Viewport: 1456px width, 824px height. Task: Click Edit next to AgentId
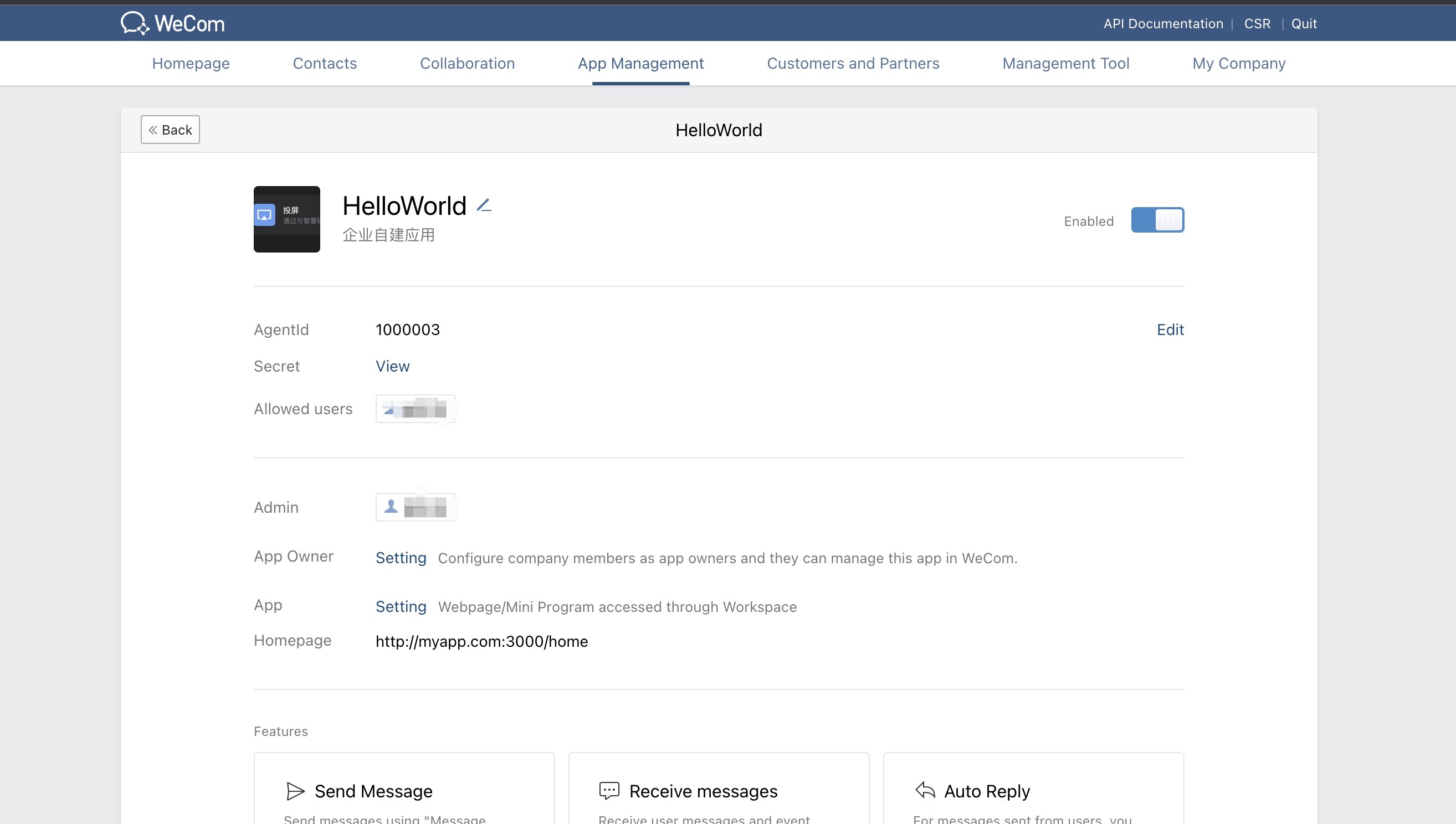pos(1170,329)
